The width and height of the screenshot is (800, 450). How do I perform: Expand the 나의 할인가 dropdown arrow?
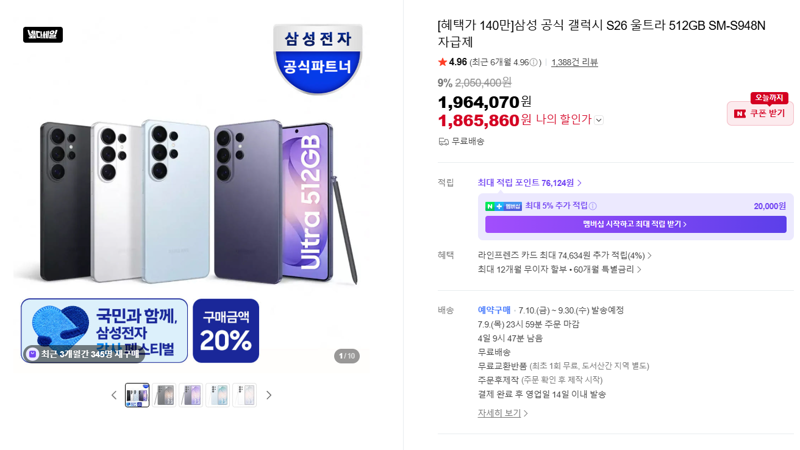click(599, 120)
